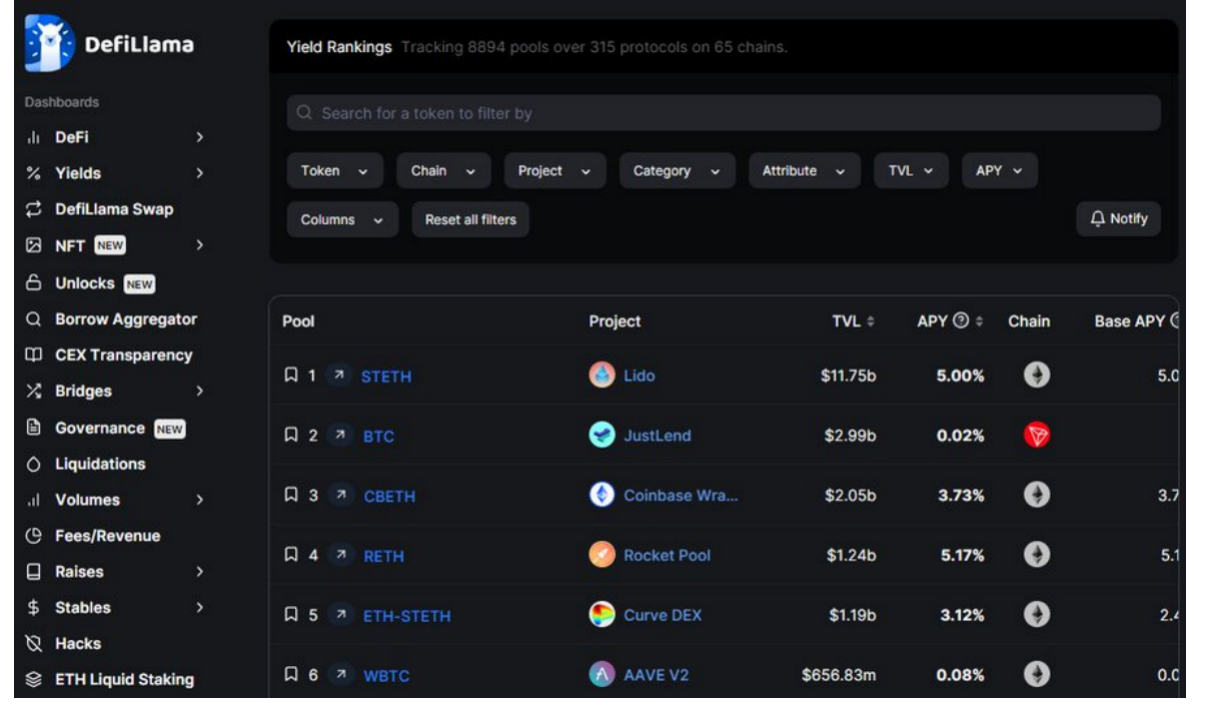
Task: Open the Category filter dropdown
Action: click(677, 171)
